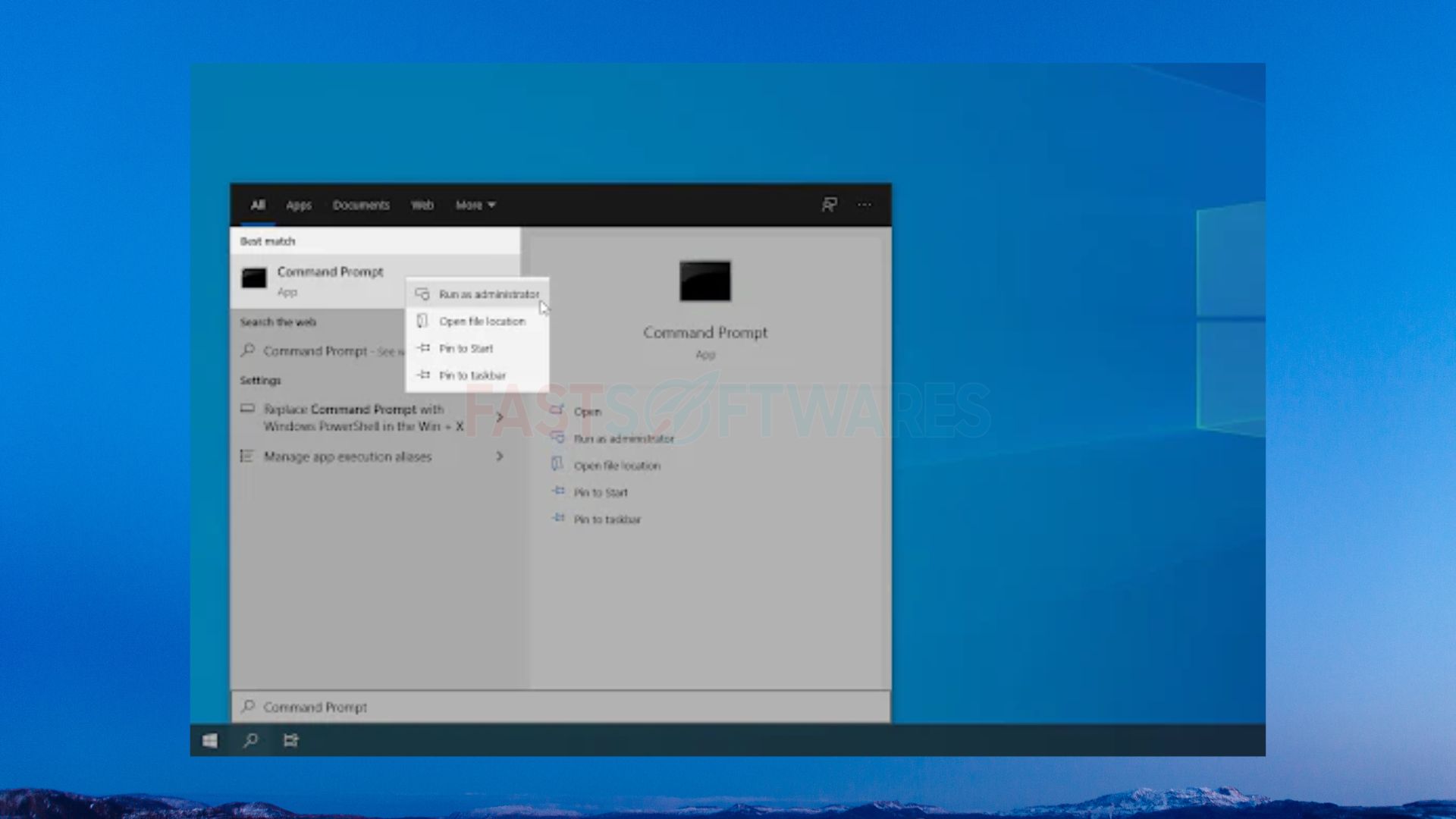The image size is (1456, 819).
Task: Click the Search the web heading
Action: 278,322
